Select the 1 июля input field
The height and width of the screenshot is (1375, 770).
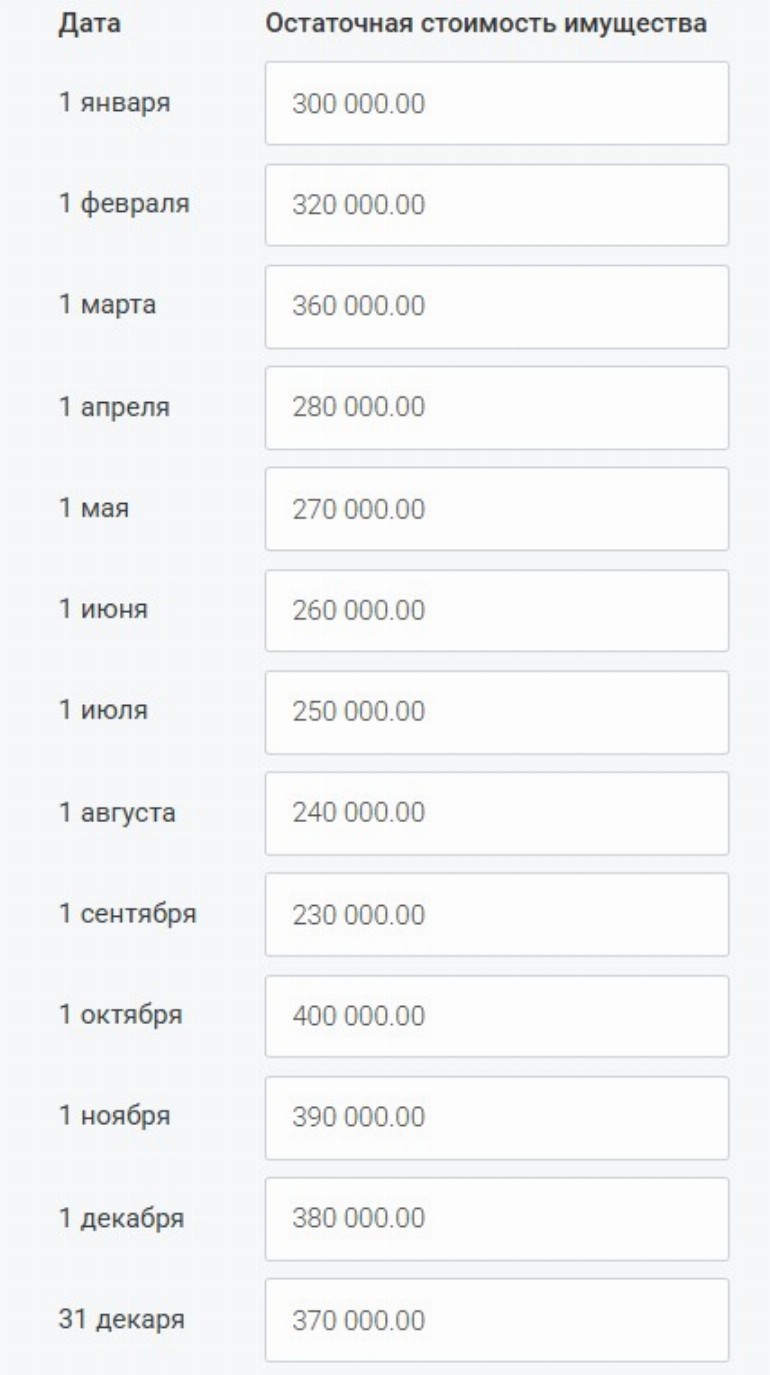[x=496, y=712]
